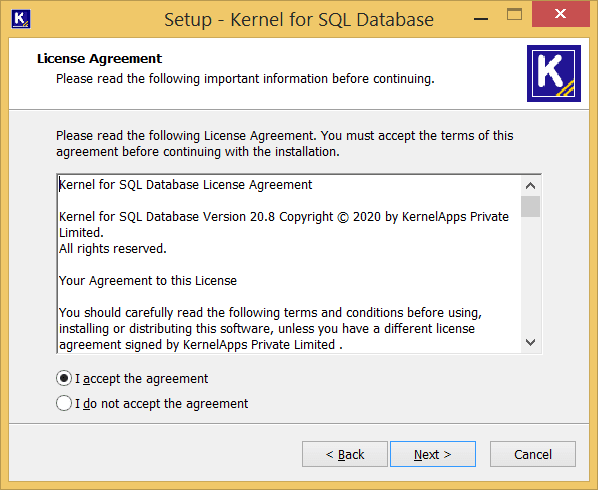
Task: Close the Setup window
Action: coord(561,14)
